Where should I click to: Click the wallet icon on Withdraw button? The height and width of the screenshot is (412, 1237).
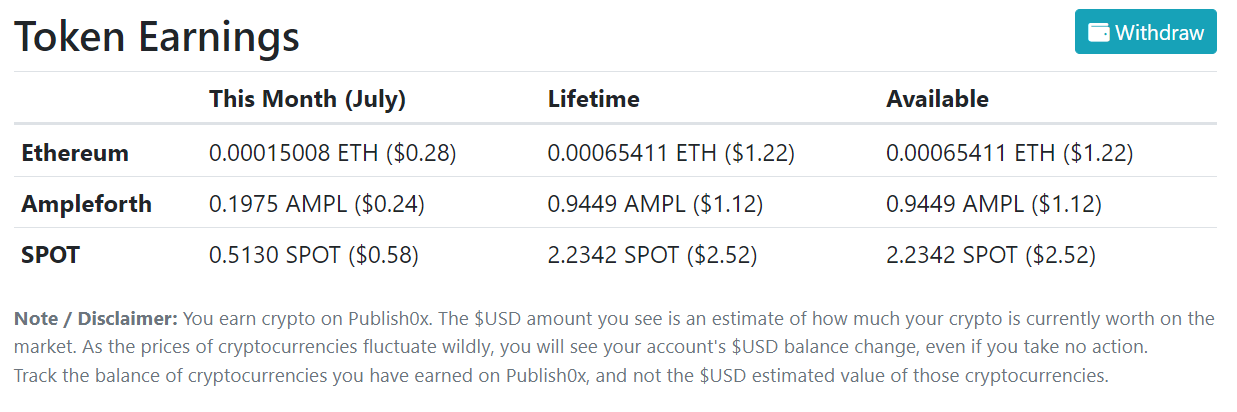coord(1098,33)
